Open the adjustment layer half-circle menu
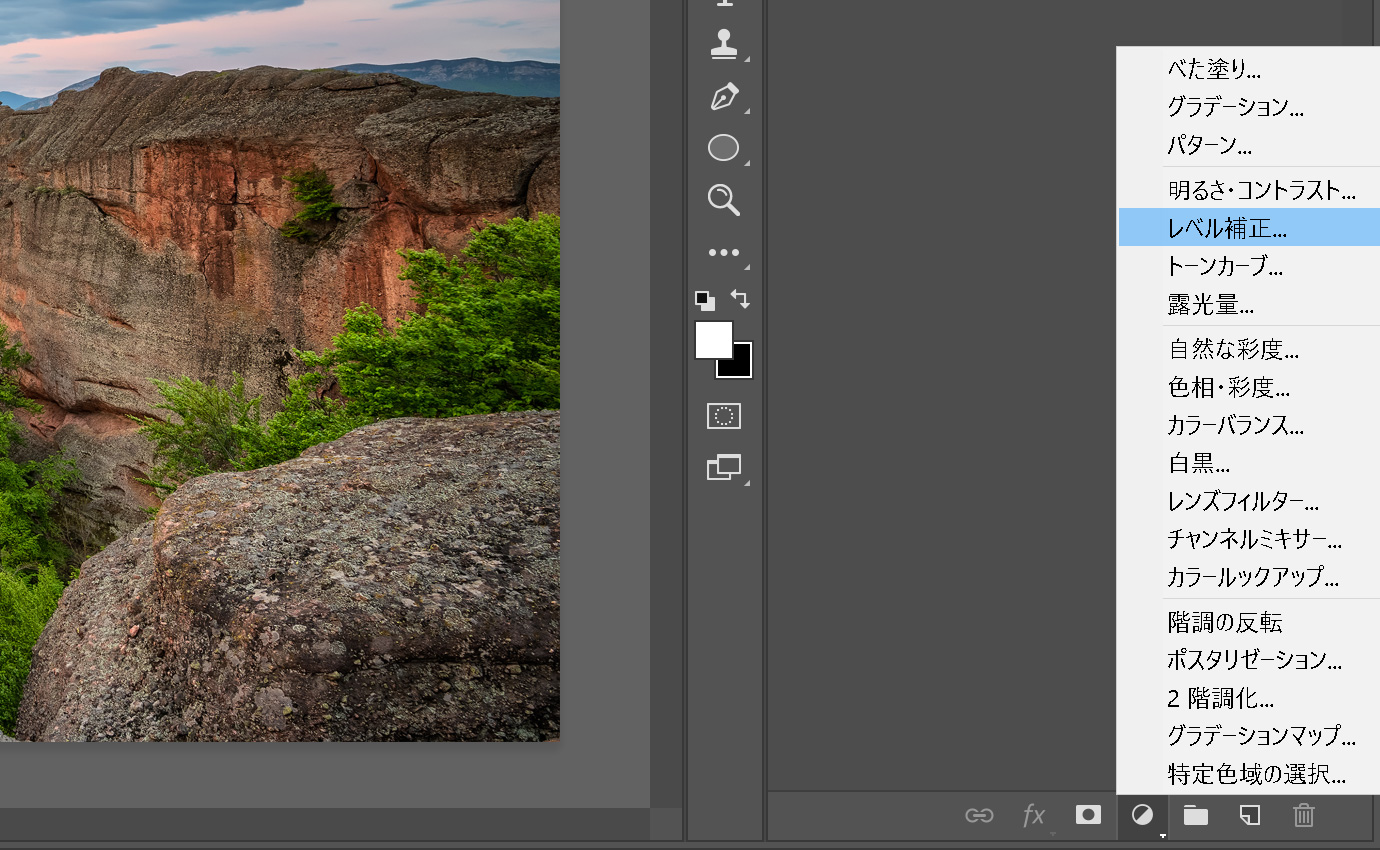Viewport: 1380px width, 850px height. pos(1142,815)
